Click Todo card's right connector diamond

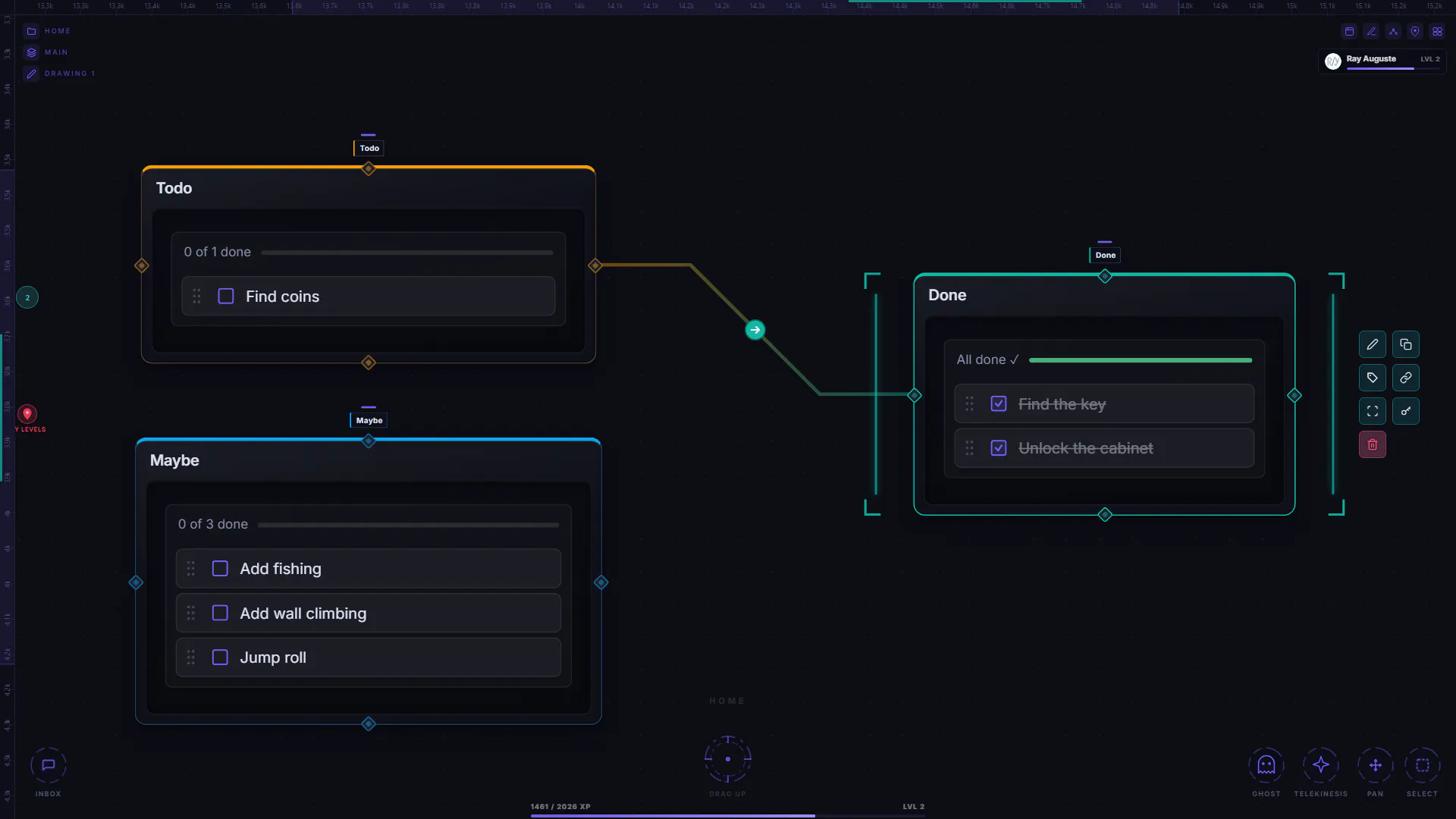coord(595,265)
